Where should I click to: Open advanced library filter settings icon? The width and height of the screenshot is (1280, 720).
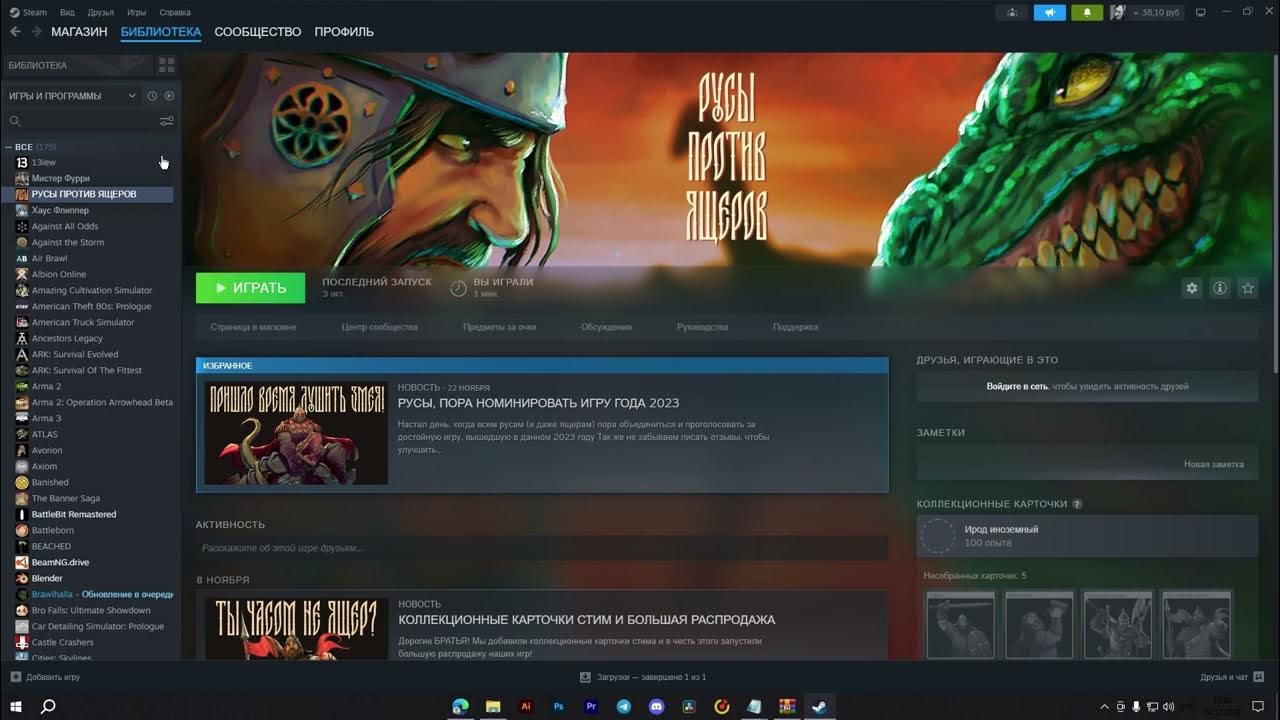(167, 121)
